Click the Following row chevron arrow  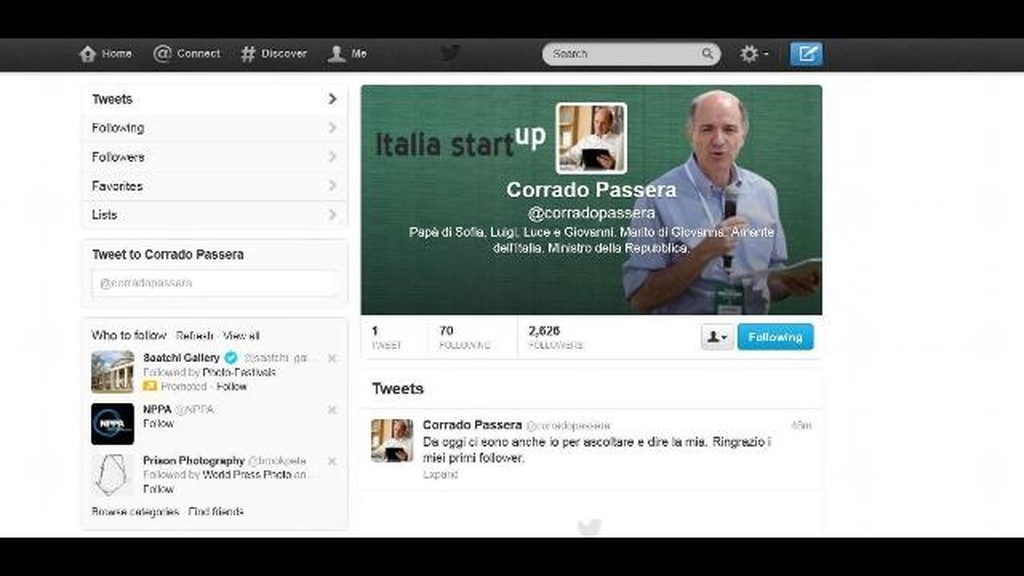point(332,128)
